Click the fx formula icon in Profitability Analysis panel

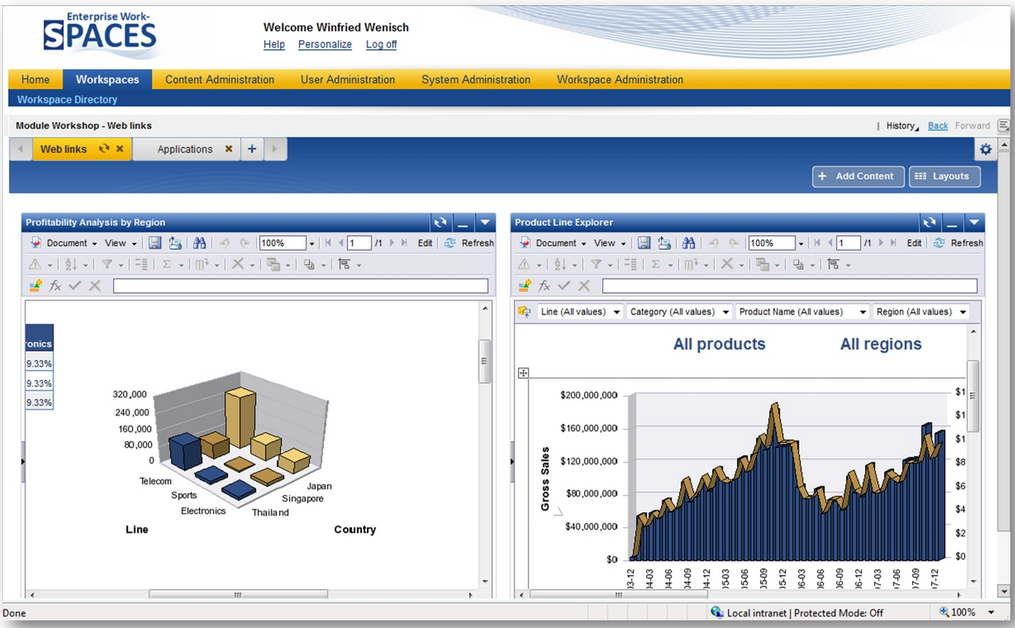pyautogui.click(x=55, y=286)
